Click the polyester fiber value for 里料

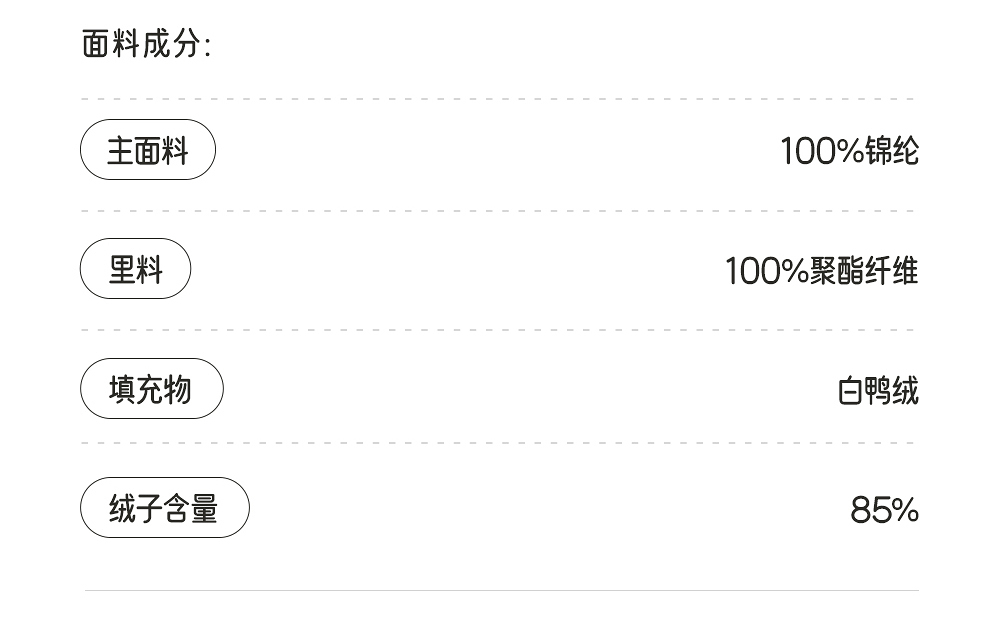[821, 271]
